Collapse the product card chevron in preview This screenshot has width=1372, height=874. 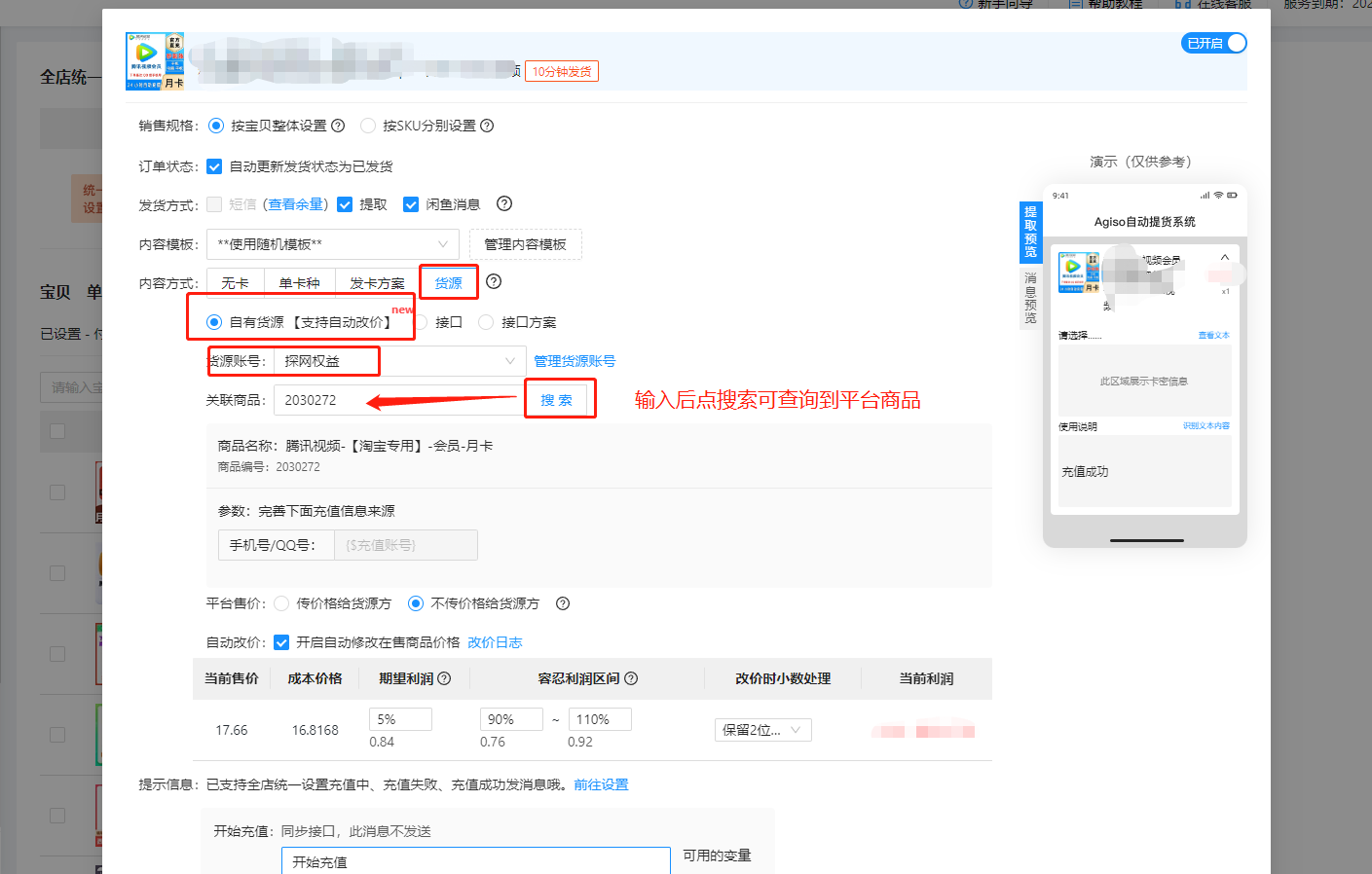click(x=1225, y=257)
